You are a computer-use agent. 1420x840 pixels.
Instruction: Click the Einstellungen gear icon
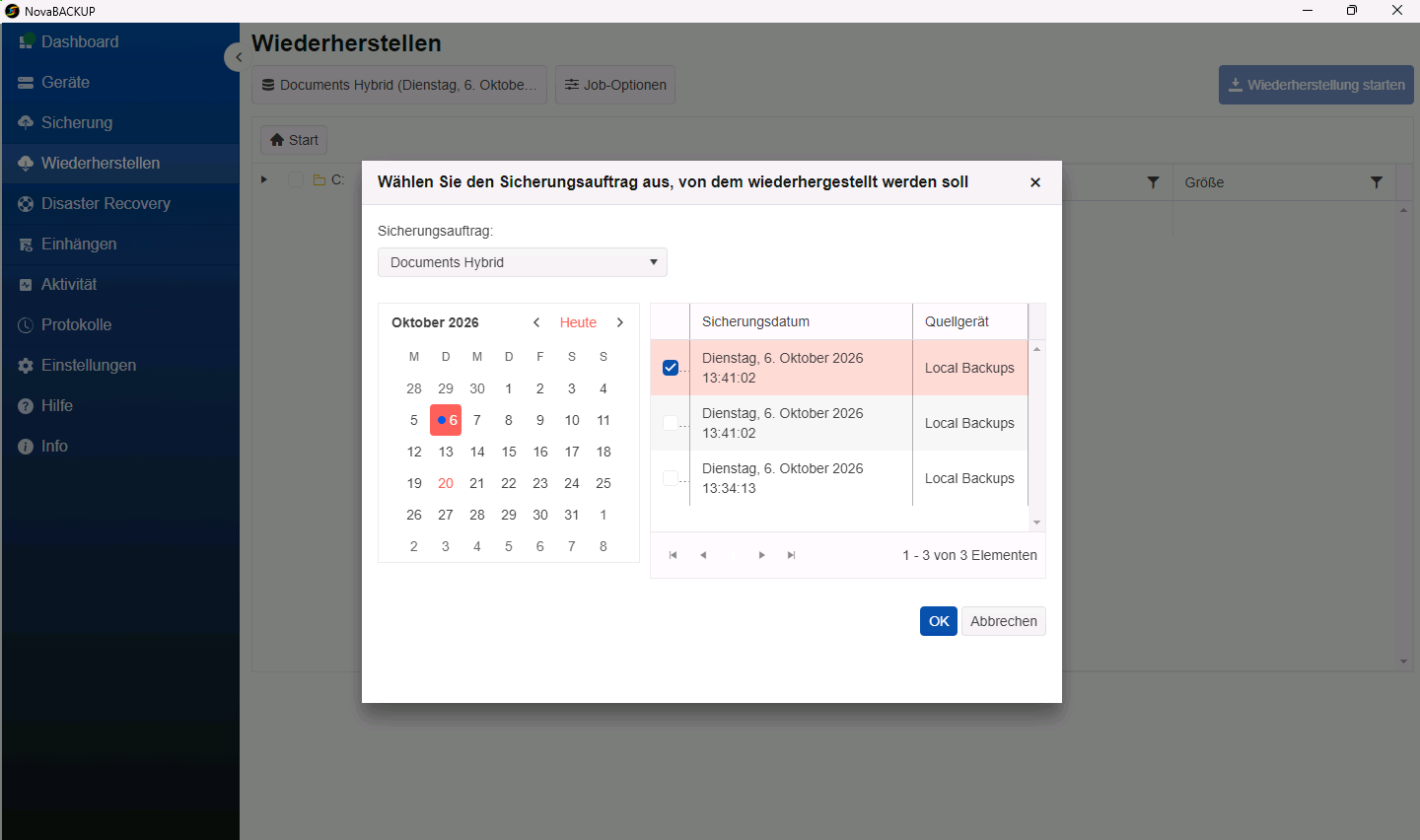[x=26, y=366]
